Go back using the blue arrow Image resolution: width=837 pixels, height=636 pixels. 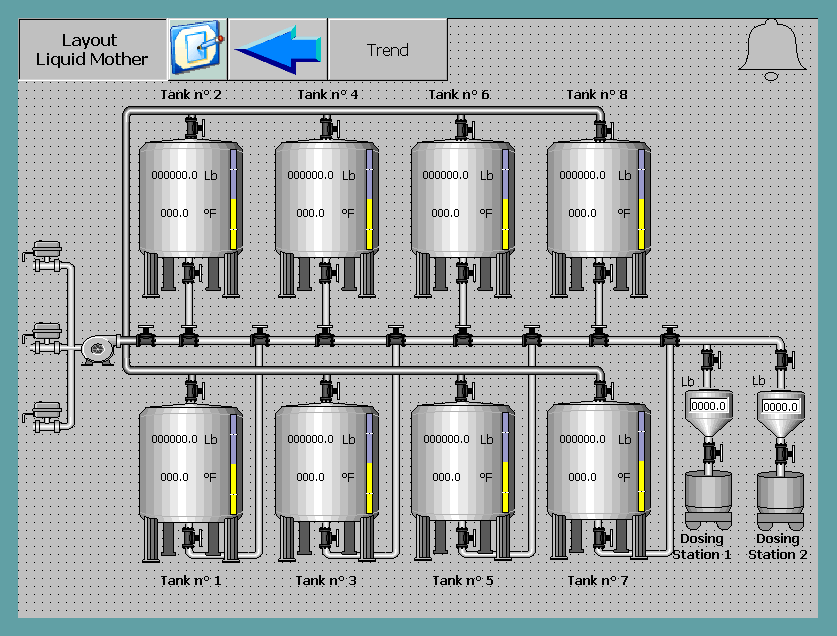coord(278,50)
